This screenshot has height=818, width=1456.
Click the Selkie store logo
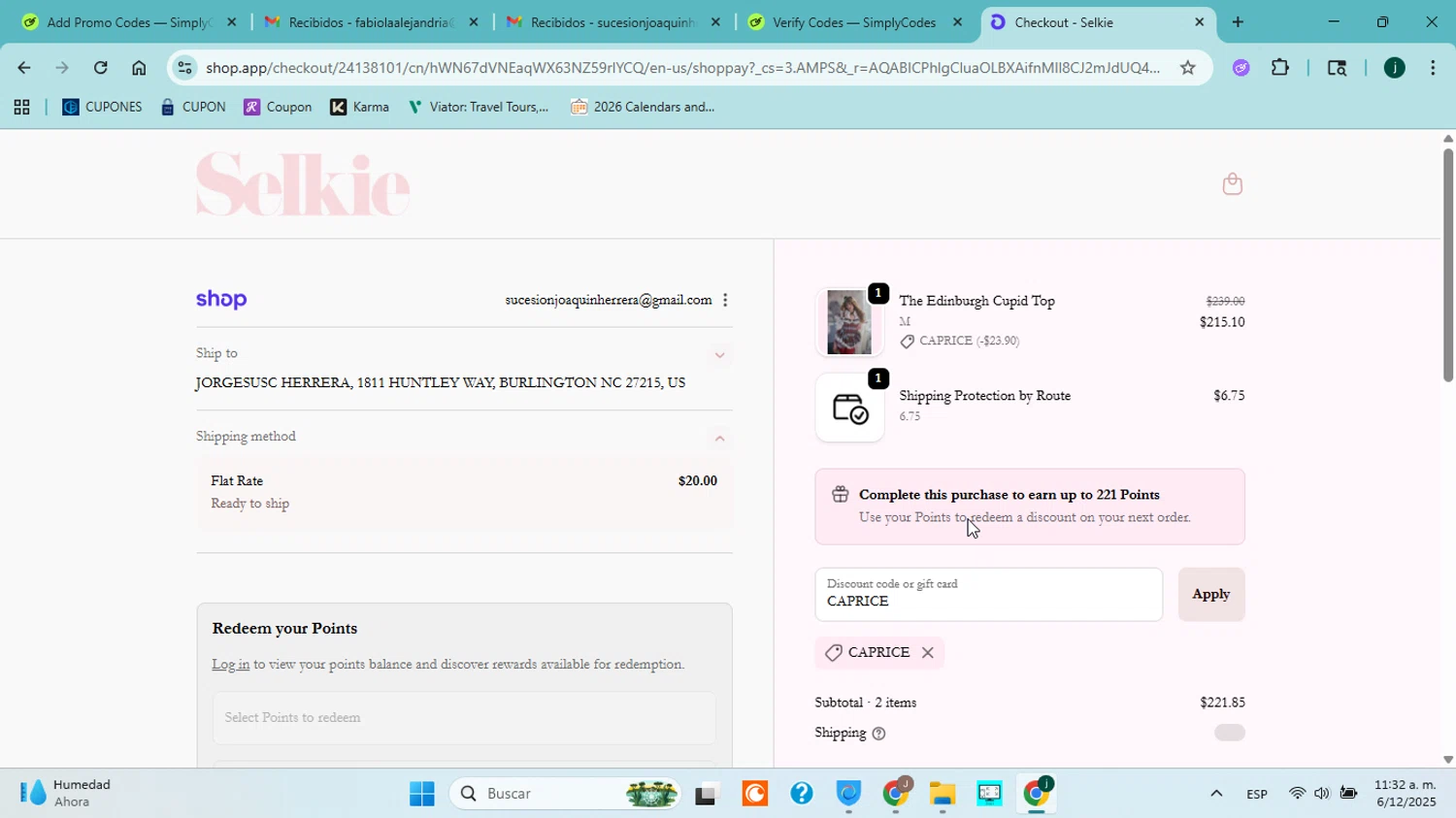[303, 184]
